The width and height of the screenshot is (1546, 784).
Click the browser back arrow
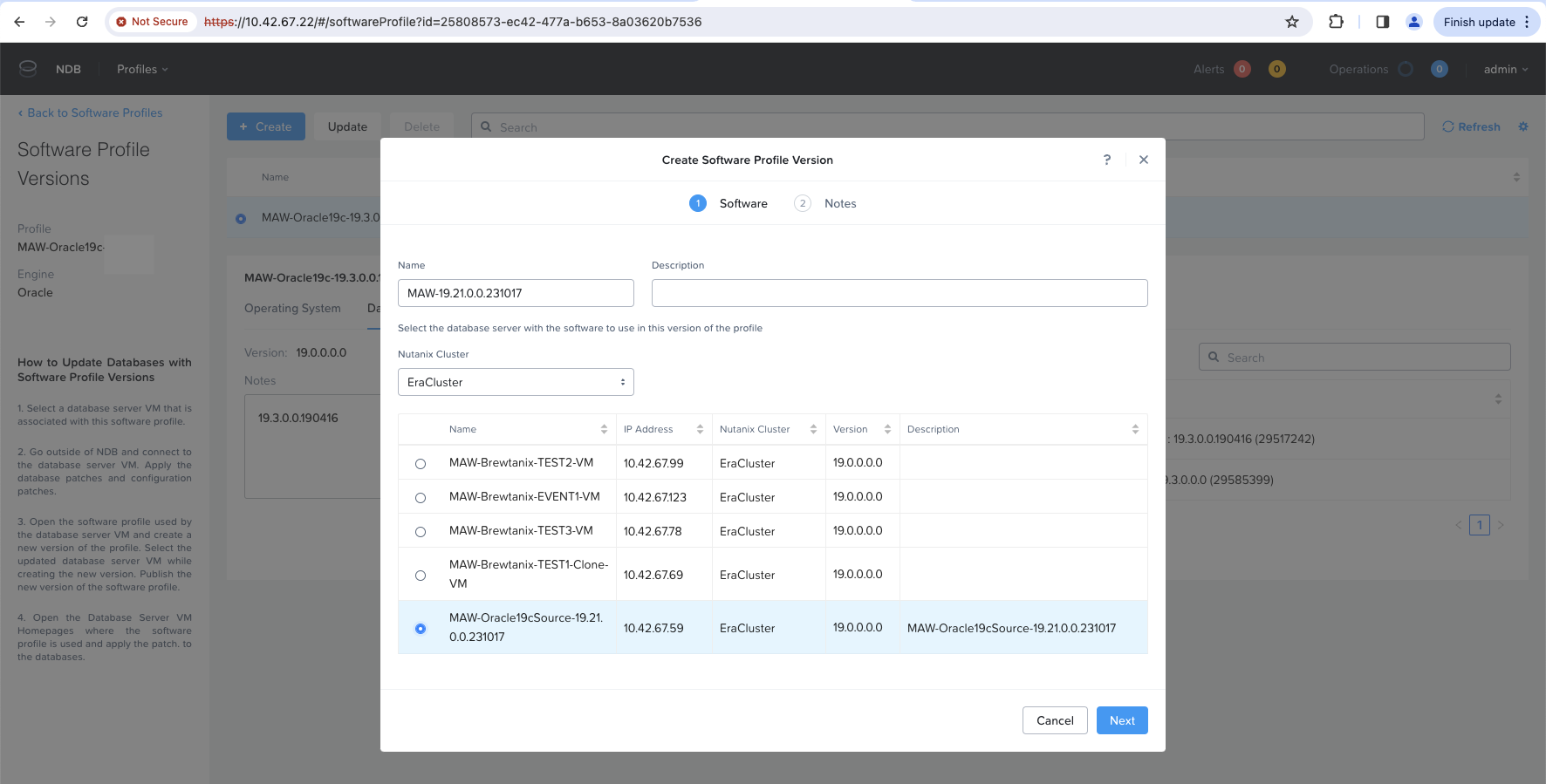coord(19,22)
